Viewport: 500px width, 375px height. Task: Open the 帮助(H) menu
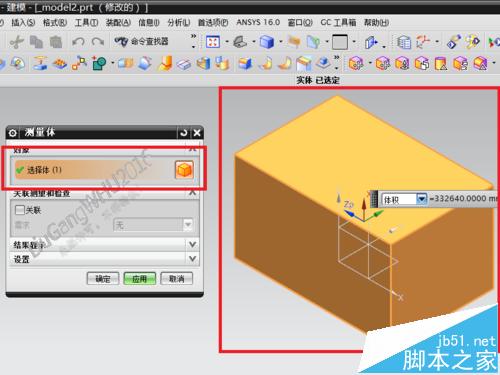[x=376, y=23]
